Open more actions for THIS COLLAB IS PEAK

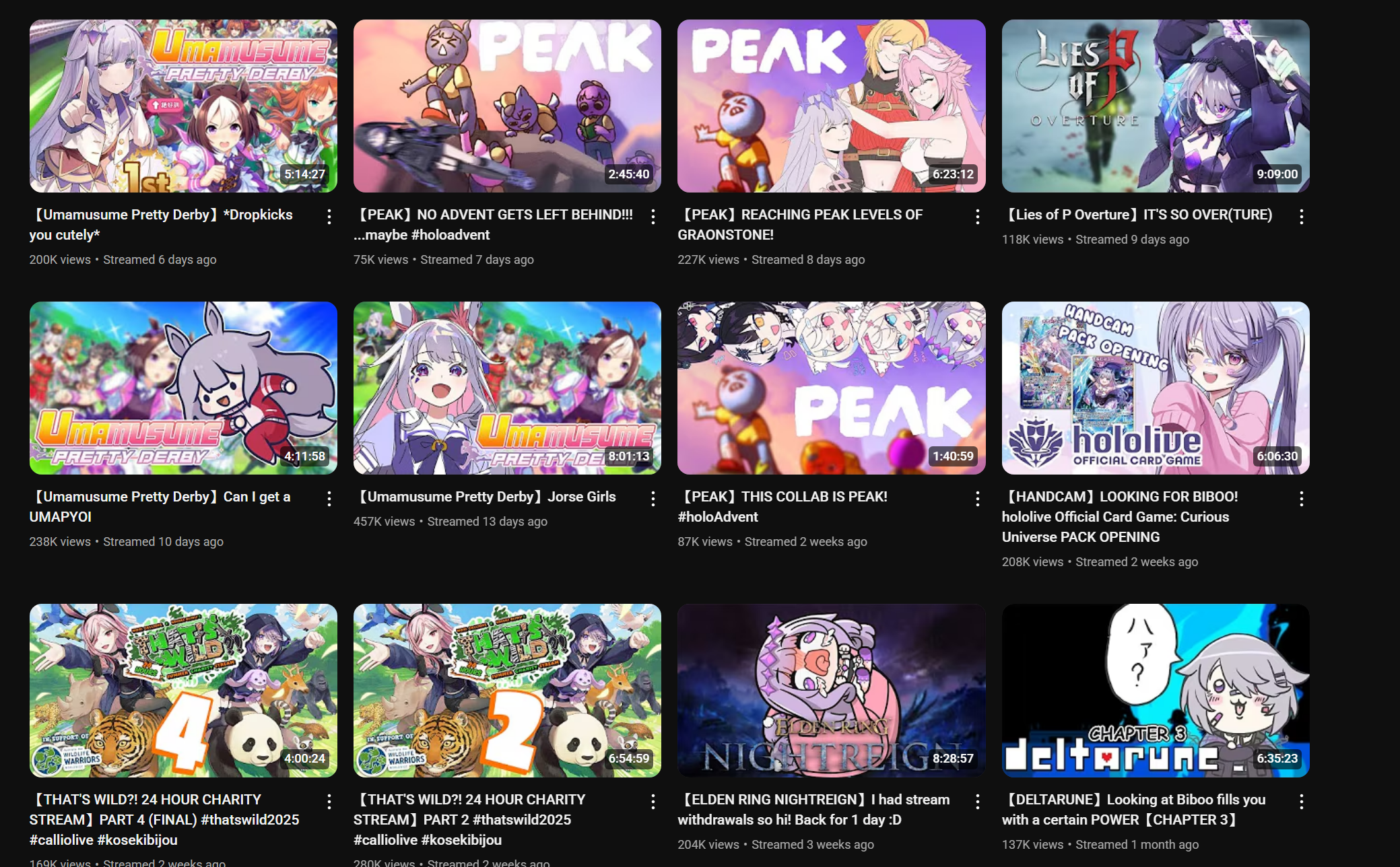point(977,499)
